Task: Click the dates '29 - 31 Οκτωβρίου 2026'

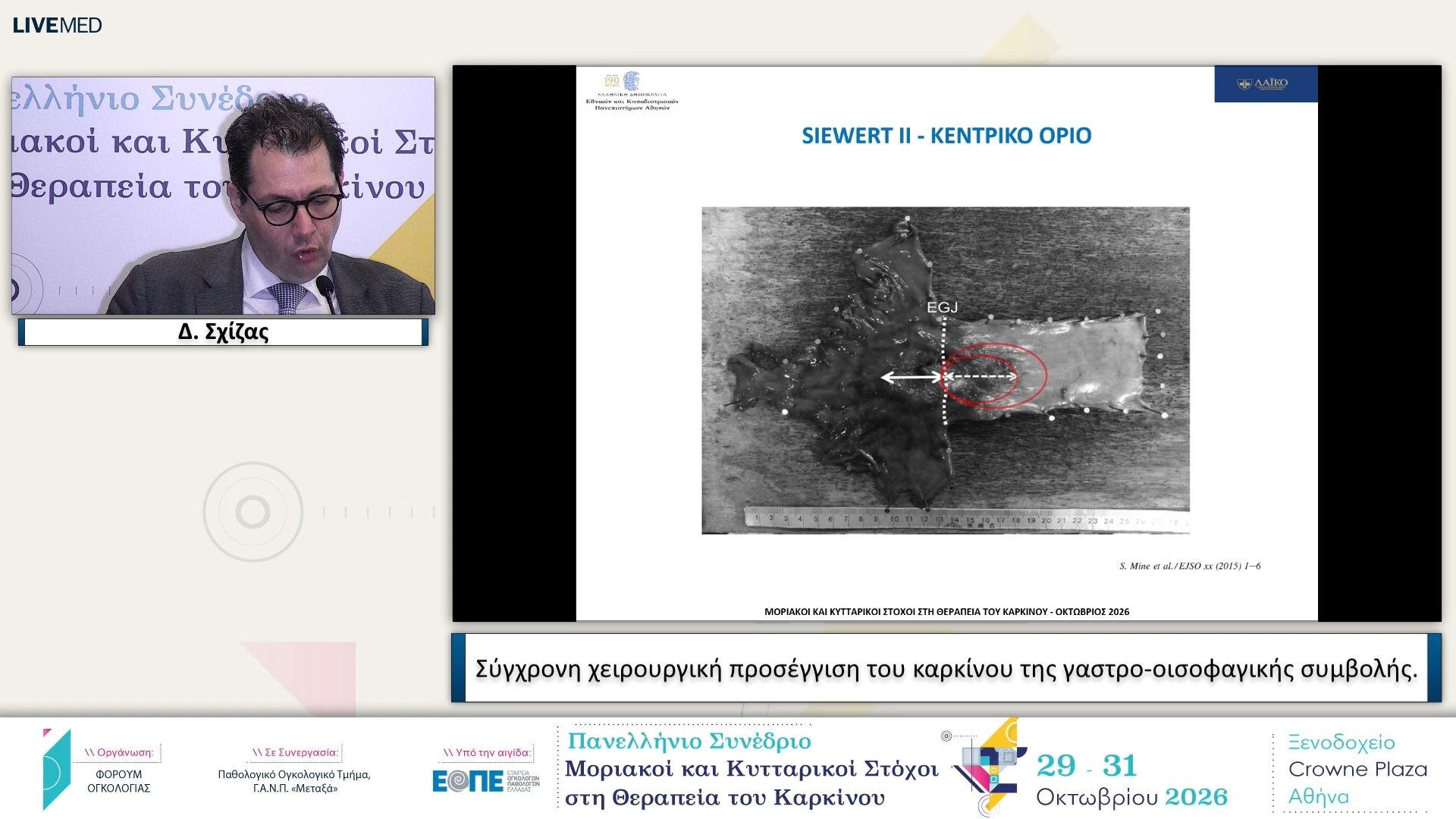Action: (x=1131, y=780)
